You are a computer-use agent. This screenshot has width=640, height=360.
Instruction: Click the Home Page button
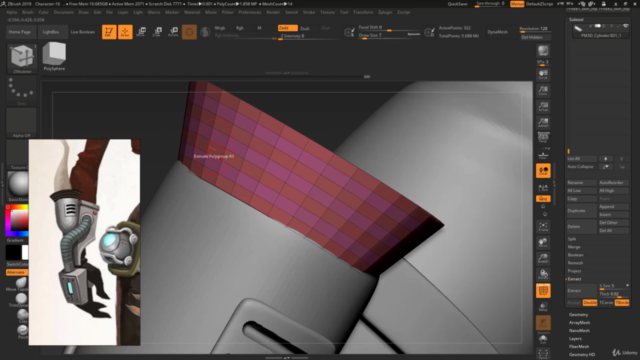[x=20, y=32]
